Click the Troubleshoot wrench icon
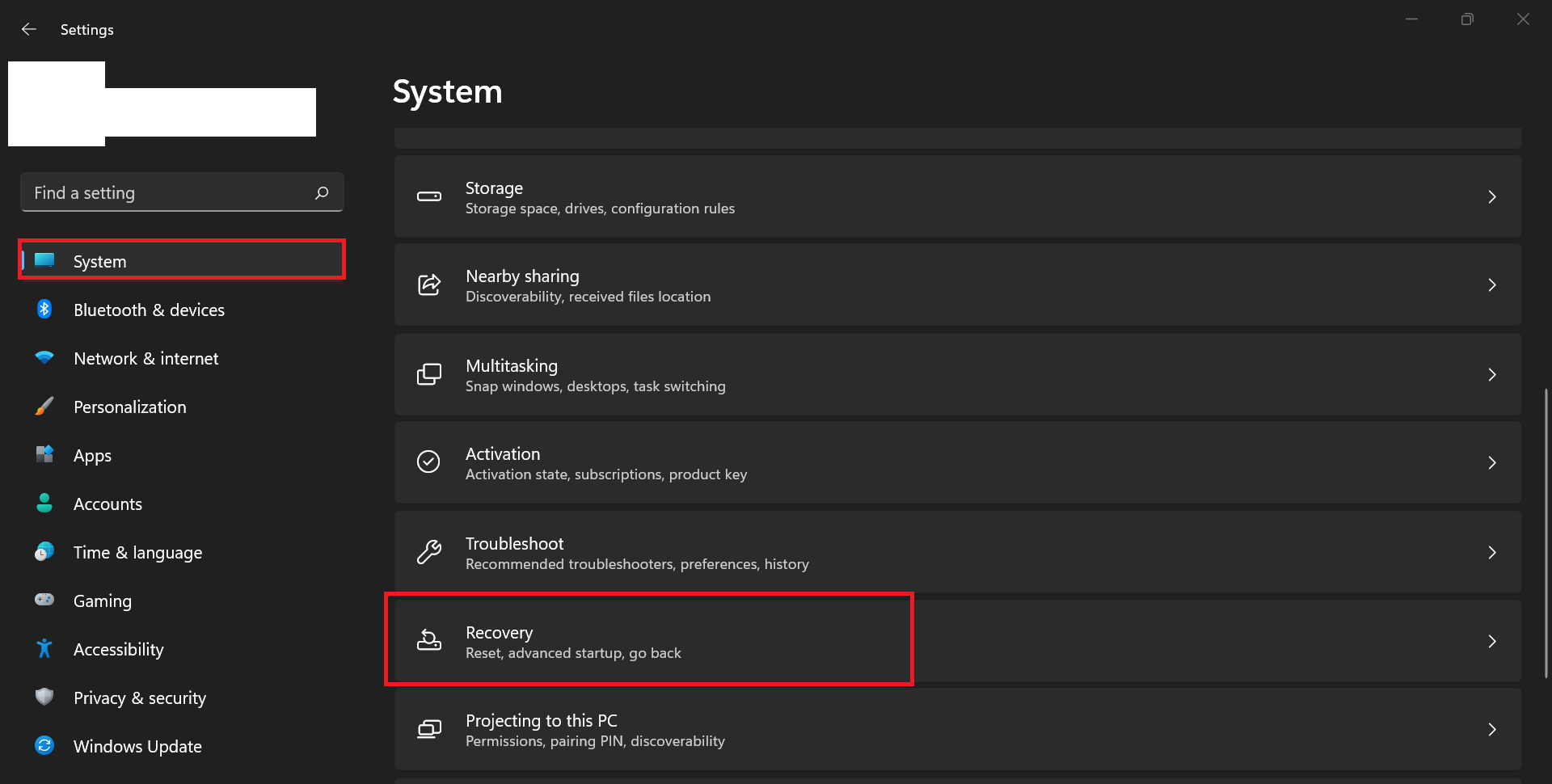Viewport: 1552px width, 784px height. [428, 552]
